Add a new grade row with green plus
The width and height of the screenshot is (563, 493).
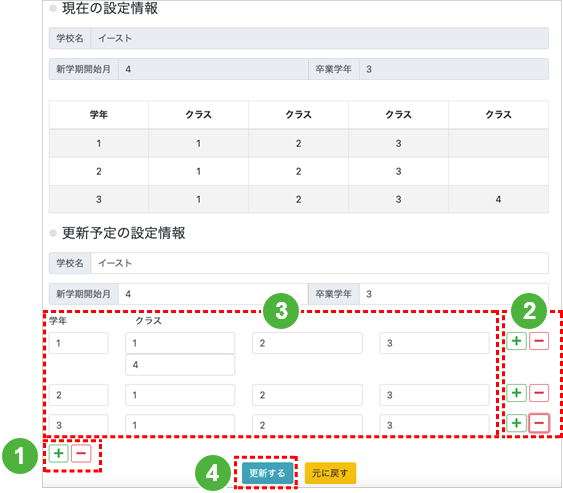click(59, 454)
